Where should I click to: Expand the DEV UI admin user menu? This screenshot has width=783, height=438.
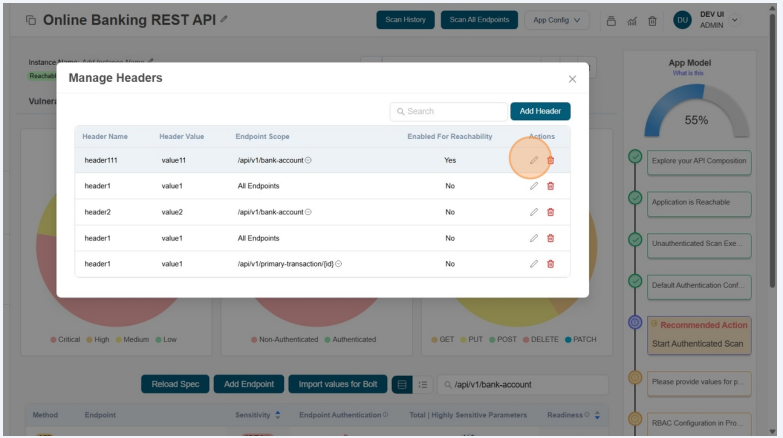736,20
